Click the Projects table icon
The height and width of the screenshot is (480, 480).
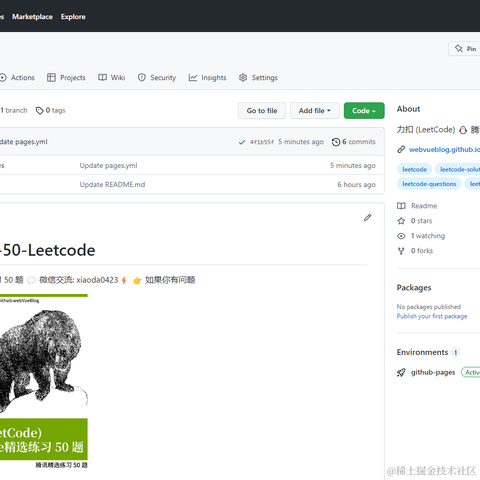[51, 78]
